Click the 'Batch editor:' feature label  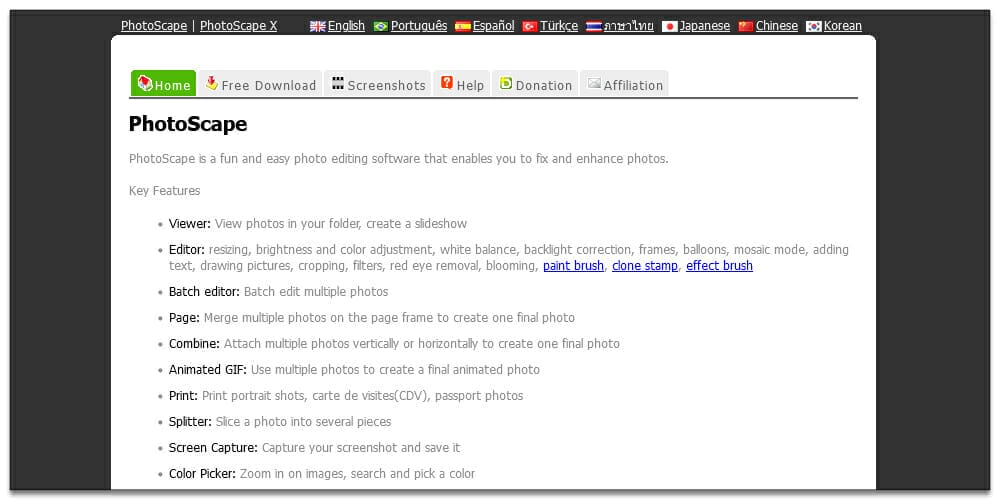[205, 292]
